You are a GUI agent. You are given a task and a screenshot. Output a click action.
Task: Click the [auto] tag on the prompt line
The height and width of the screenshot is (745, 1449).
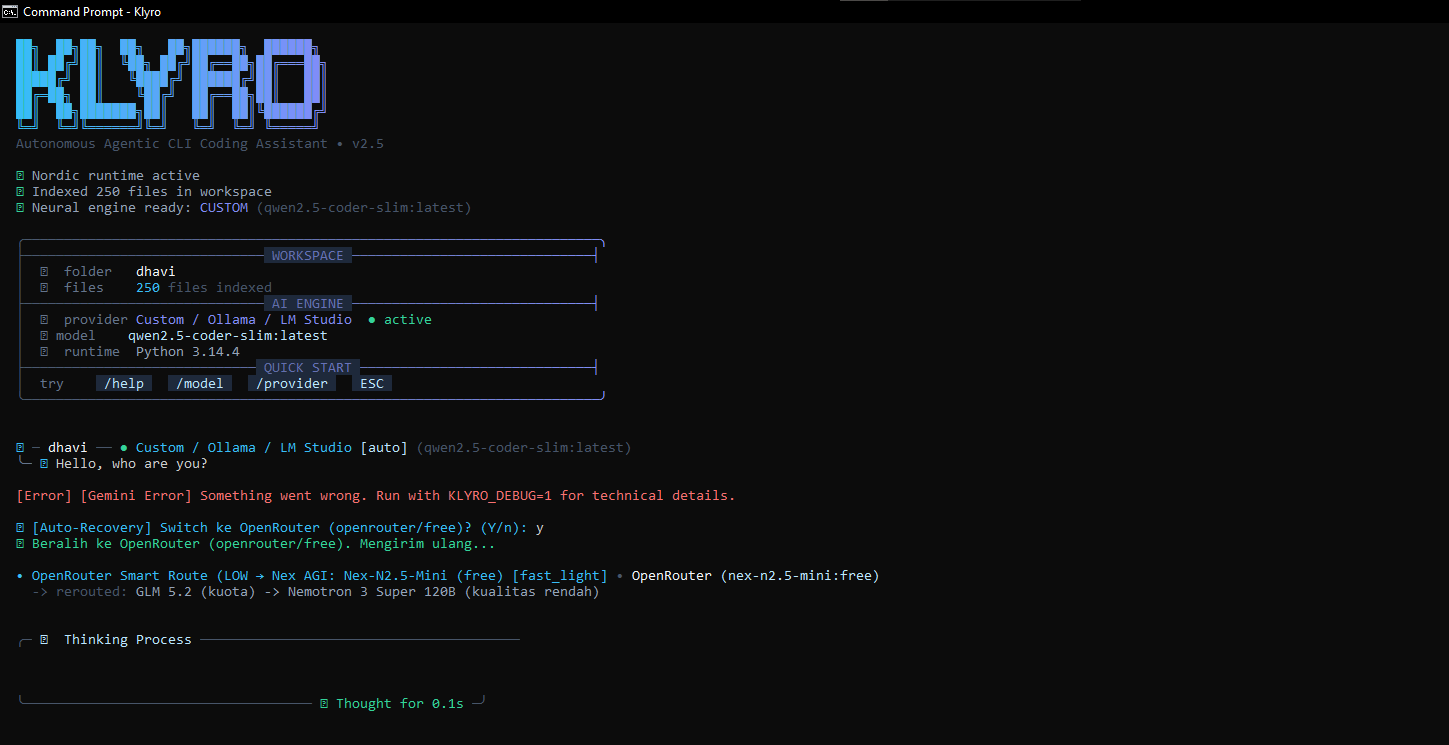384,448
